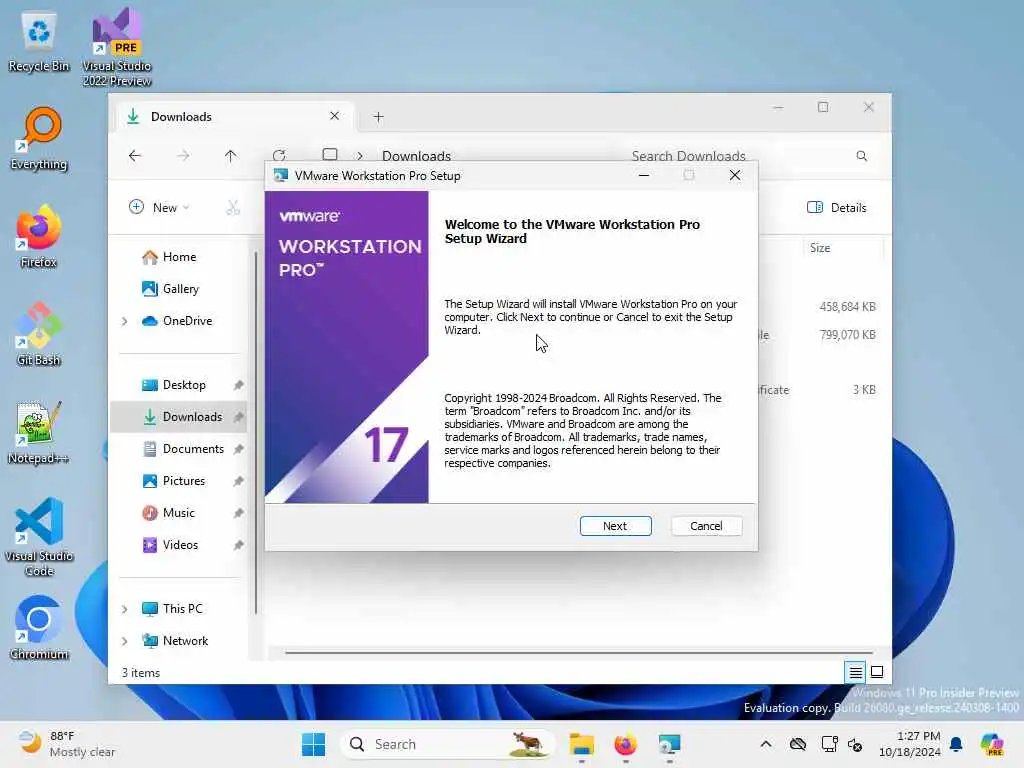This screenshot has width=1024, height=768.
Task: Open the Windows Start menu
Action: (x=313, y=744)
